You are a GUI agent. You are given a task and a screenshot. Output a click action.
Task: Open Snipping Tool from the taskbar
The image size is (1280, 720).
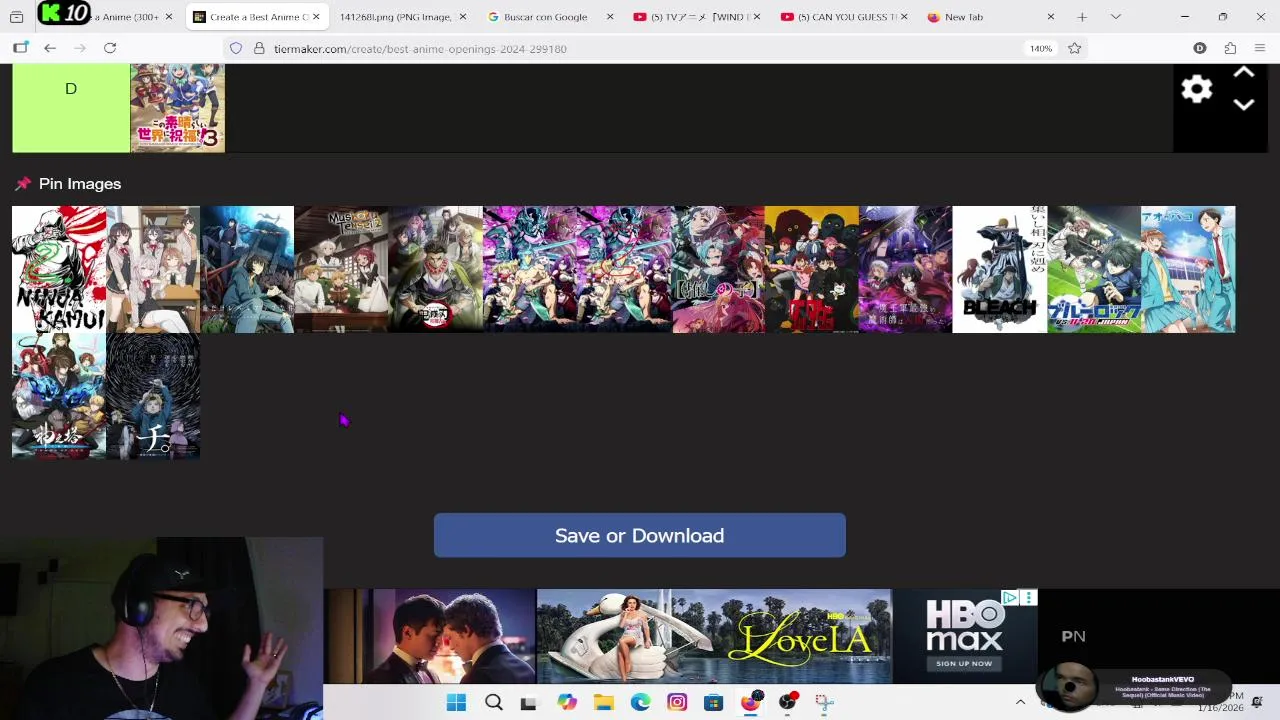(825, 702)
